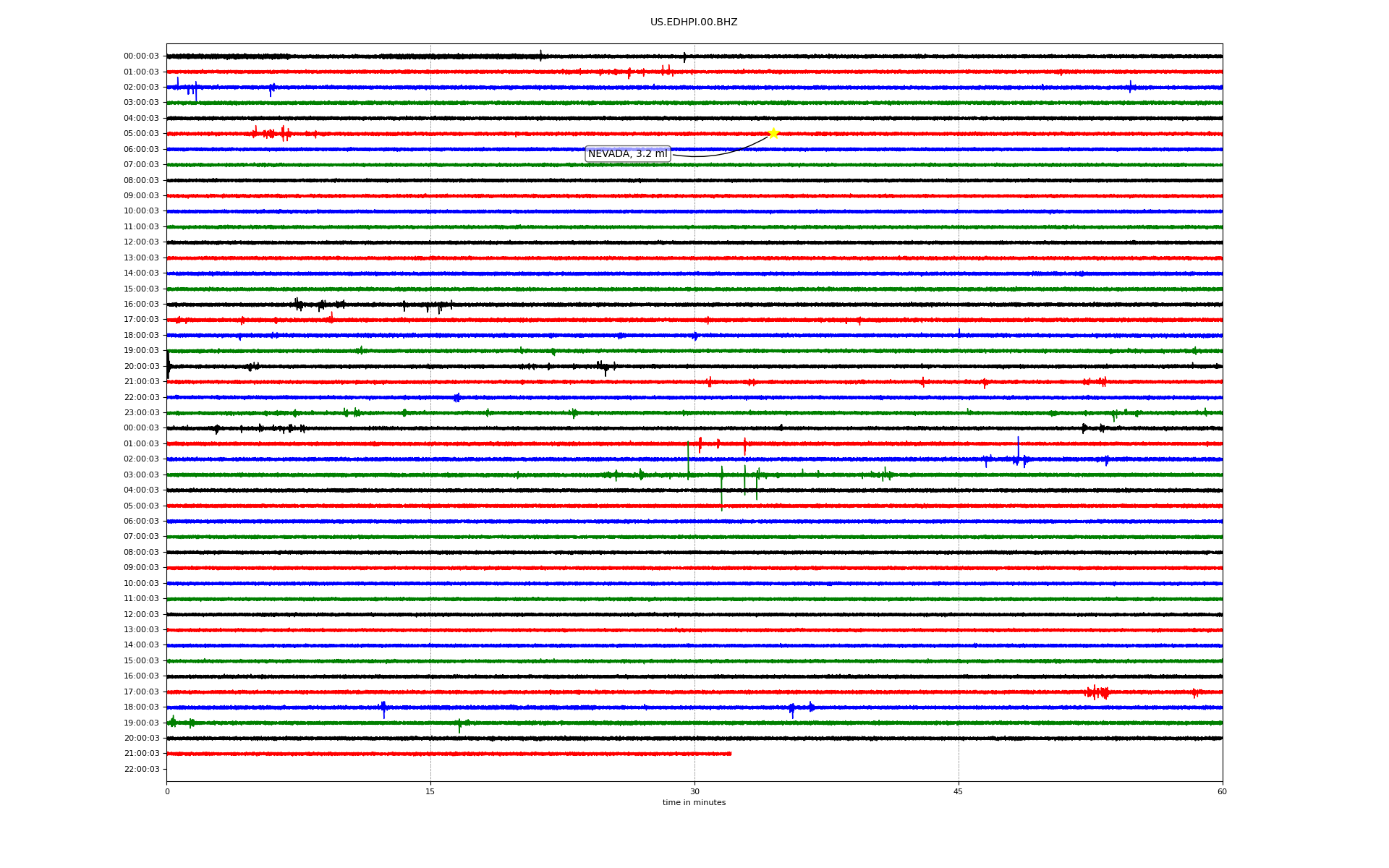Click the 05:00:03 row label near star

pyautogui.click(x=141, y=134)
